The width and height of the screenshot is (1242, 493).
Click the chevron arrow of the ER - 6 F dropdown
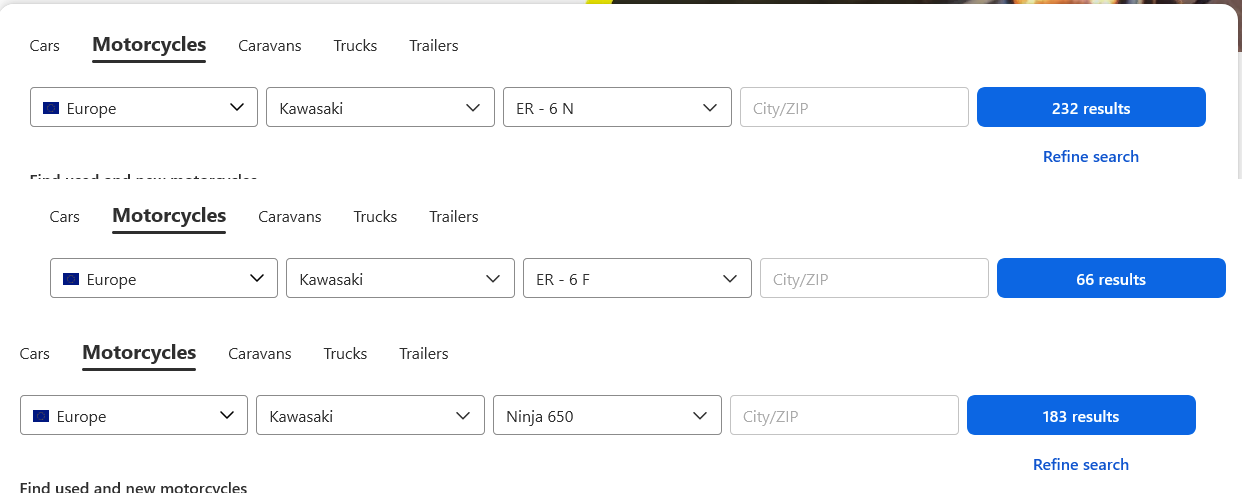730,279
